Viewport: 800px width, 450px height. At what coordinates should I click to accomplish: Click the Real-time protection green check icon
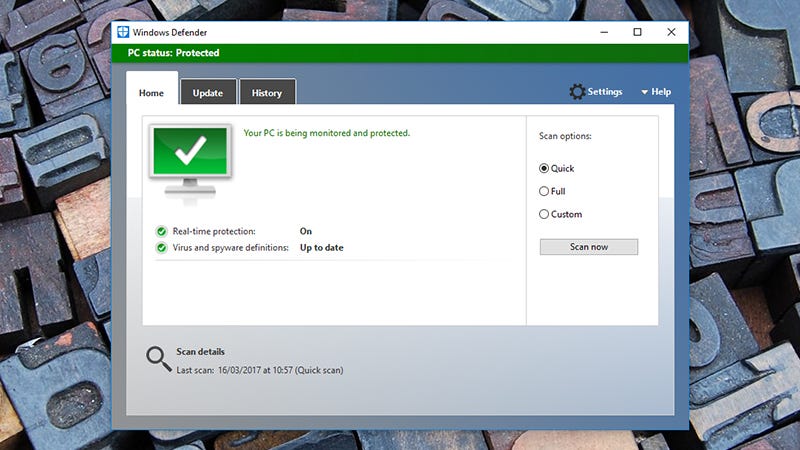point(162,232)
